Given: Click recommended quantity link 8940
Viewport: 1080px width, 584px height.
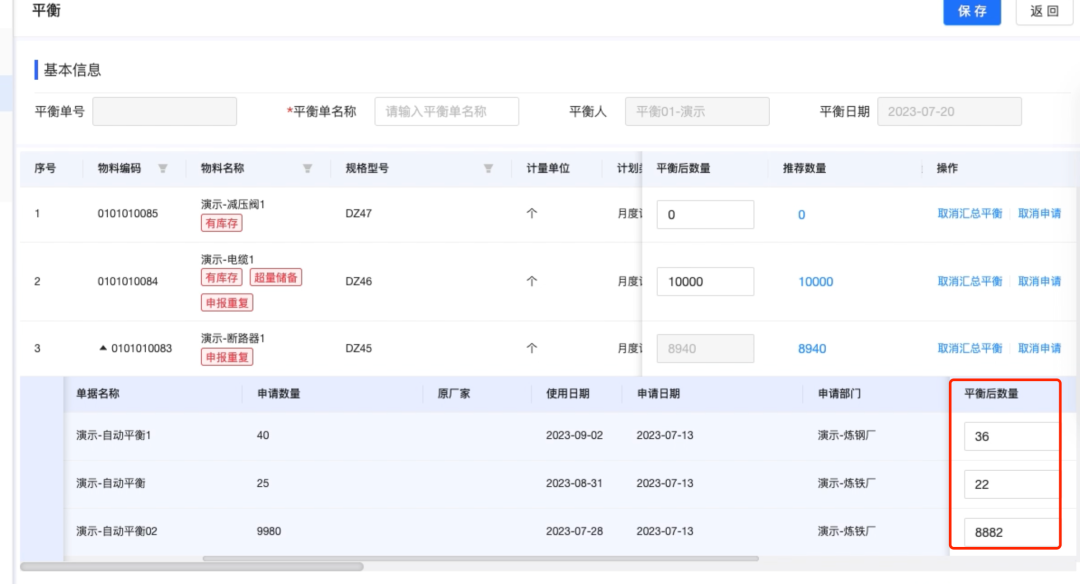Looking at the screenshot, I should click(x=812, y=348).
